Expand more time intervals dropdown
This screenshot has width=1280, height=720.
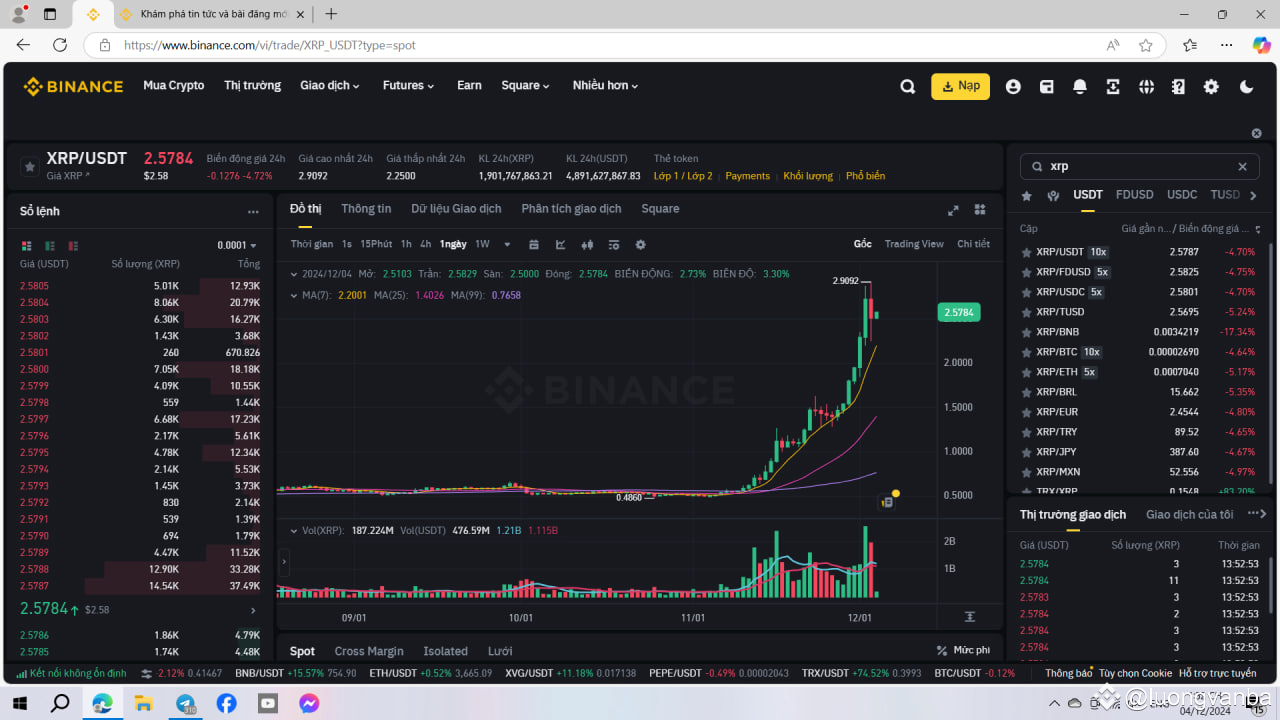click(x=507, y=245)
